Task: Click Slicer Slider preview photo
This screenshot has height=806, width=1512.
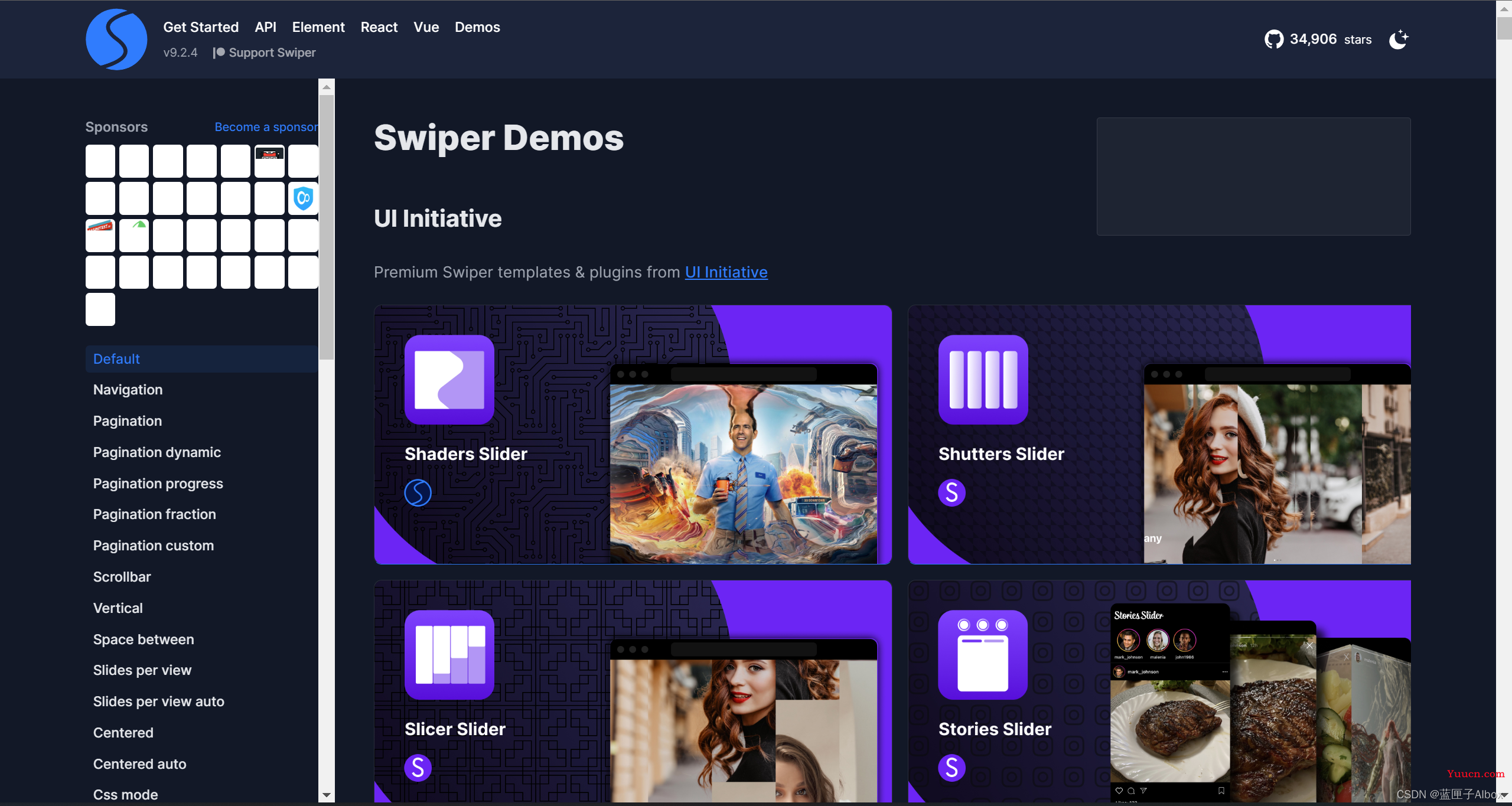Action: click(x=744, y=730)
